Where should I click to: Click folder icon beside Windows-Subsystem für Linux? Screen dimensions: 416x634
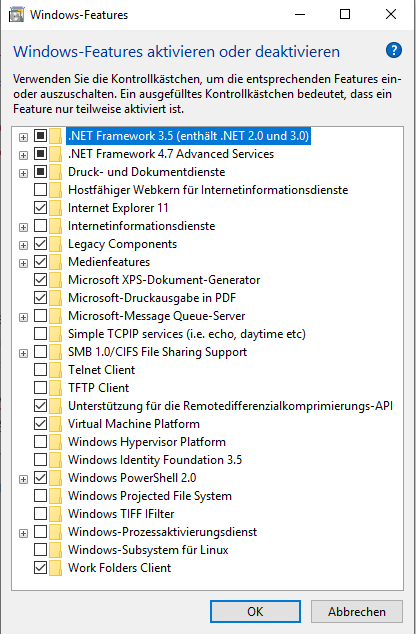[x=56, y=550]
